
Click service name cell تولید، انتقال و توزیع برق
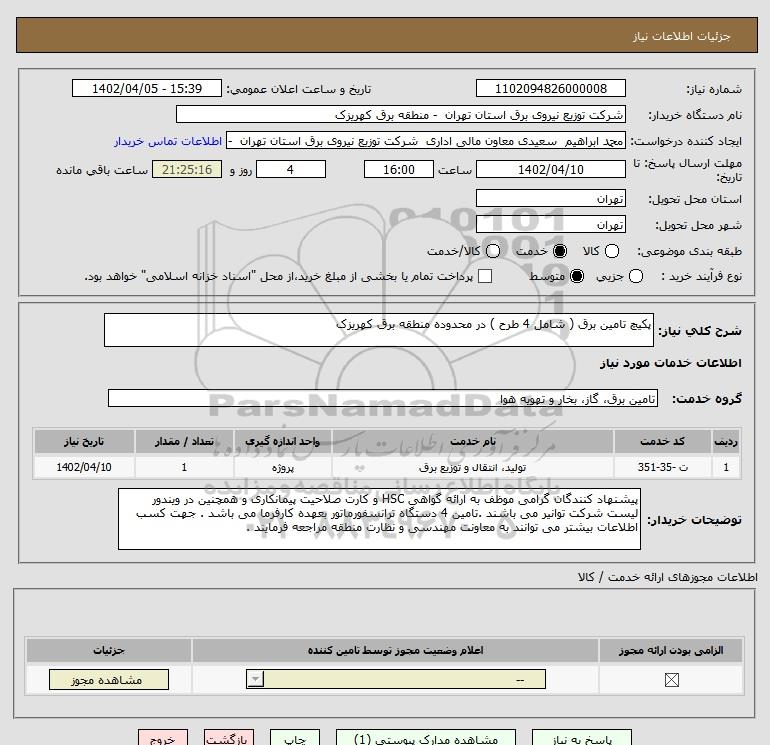(x=473, y=467)
